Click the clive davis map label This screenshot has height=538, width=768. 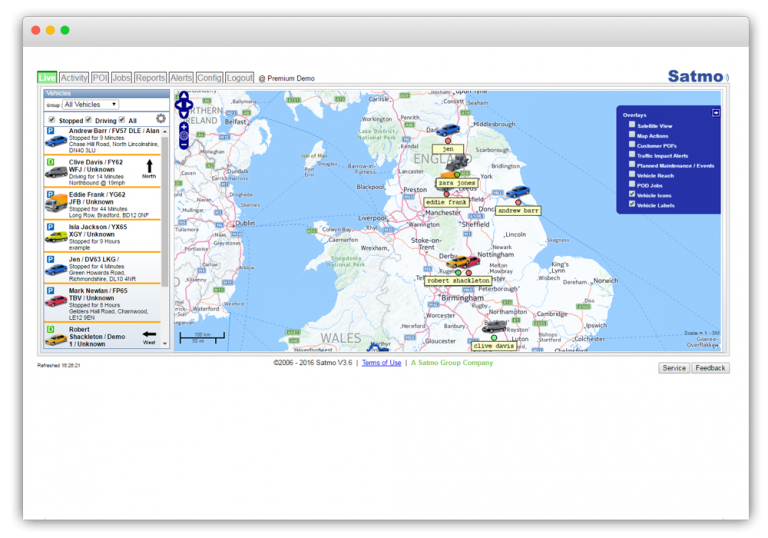click(x=494, y=345)
